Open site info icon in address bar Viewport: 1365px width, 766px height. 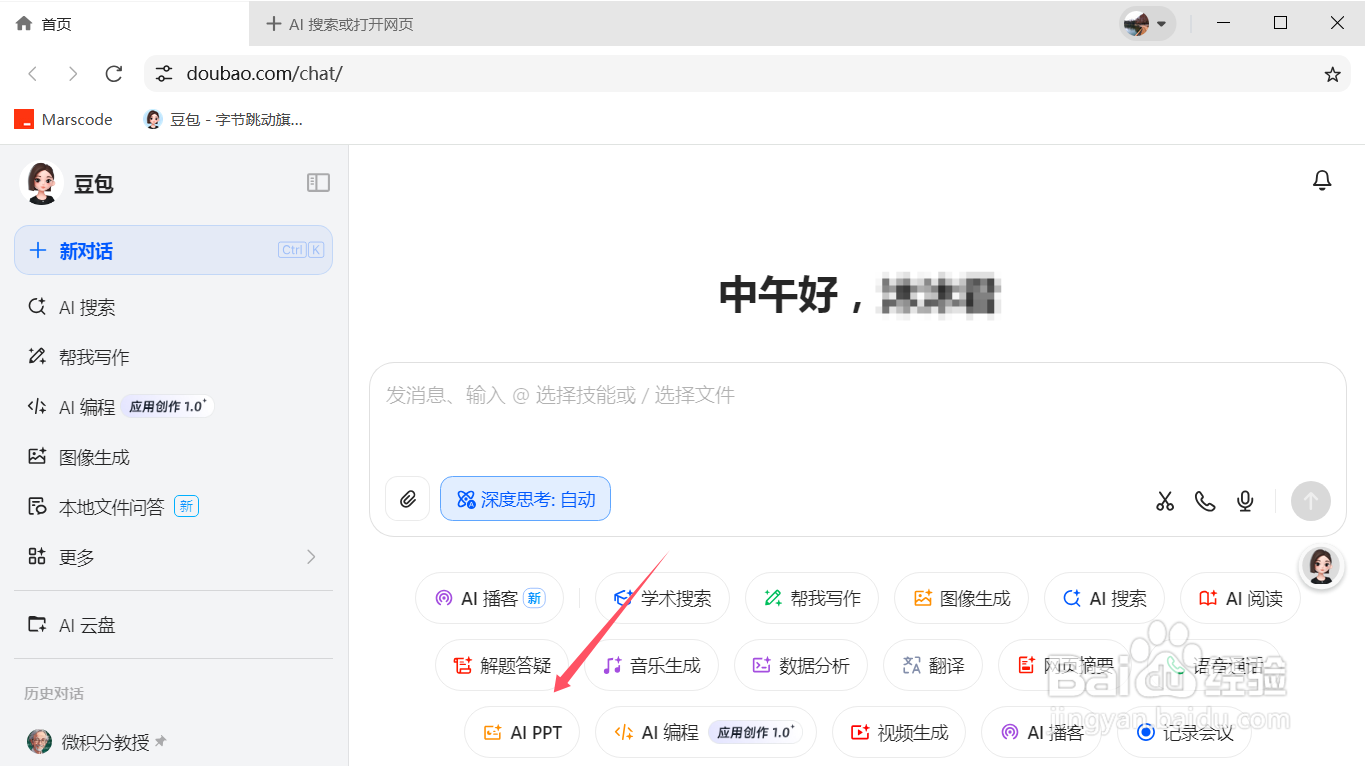pos(164,74)
